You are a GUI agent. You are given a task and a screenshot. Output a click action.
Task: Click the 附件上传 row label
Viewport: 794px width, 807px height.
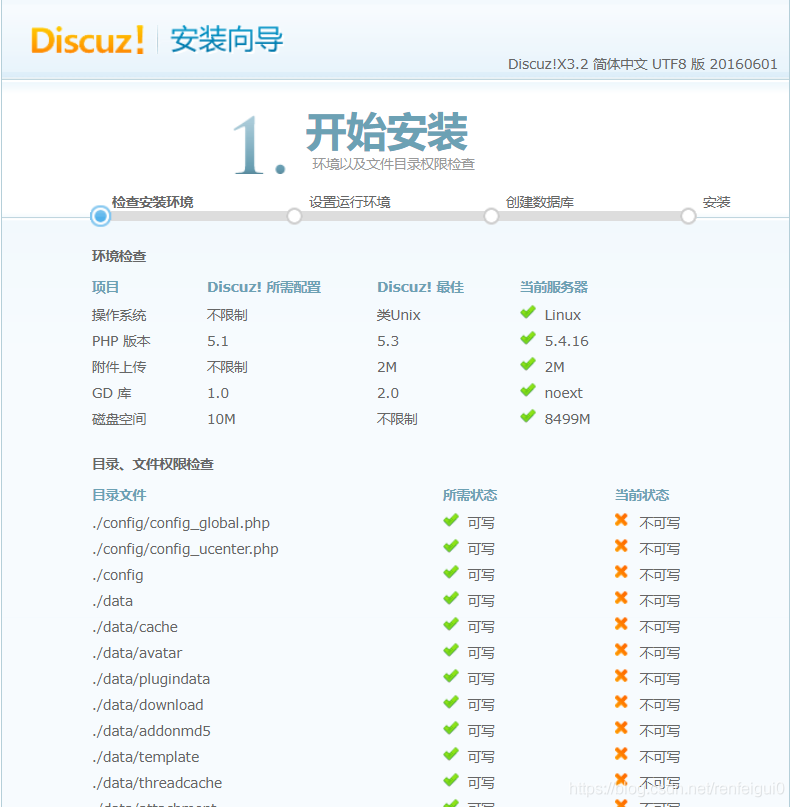[x=119, y=367]
